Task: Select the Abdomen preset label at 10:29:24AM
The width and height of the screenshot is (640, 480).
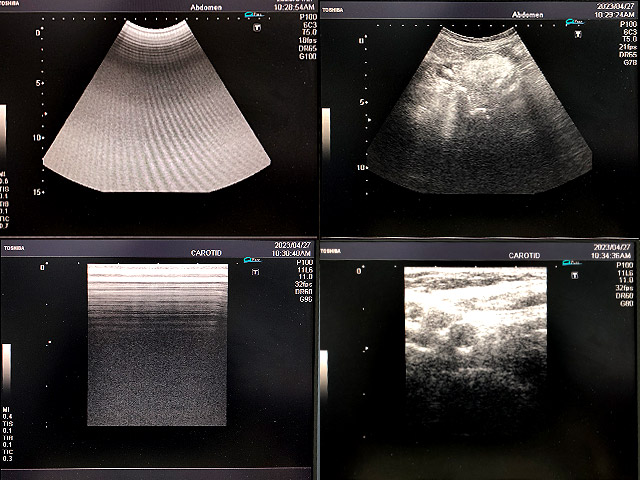Action: (528, 15)
